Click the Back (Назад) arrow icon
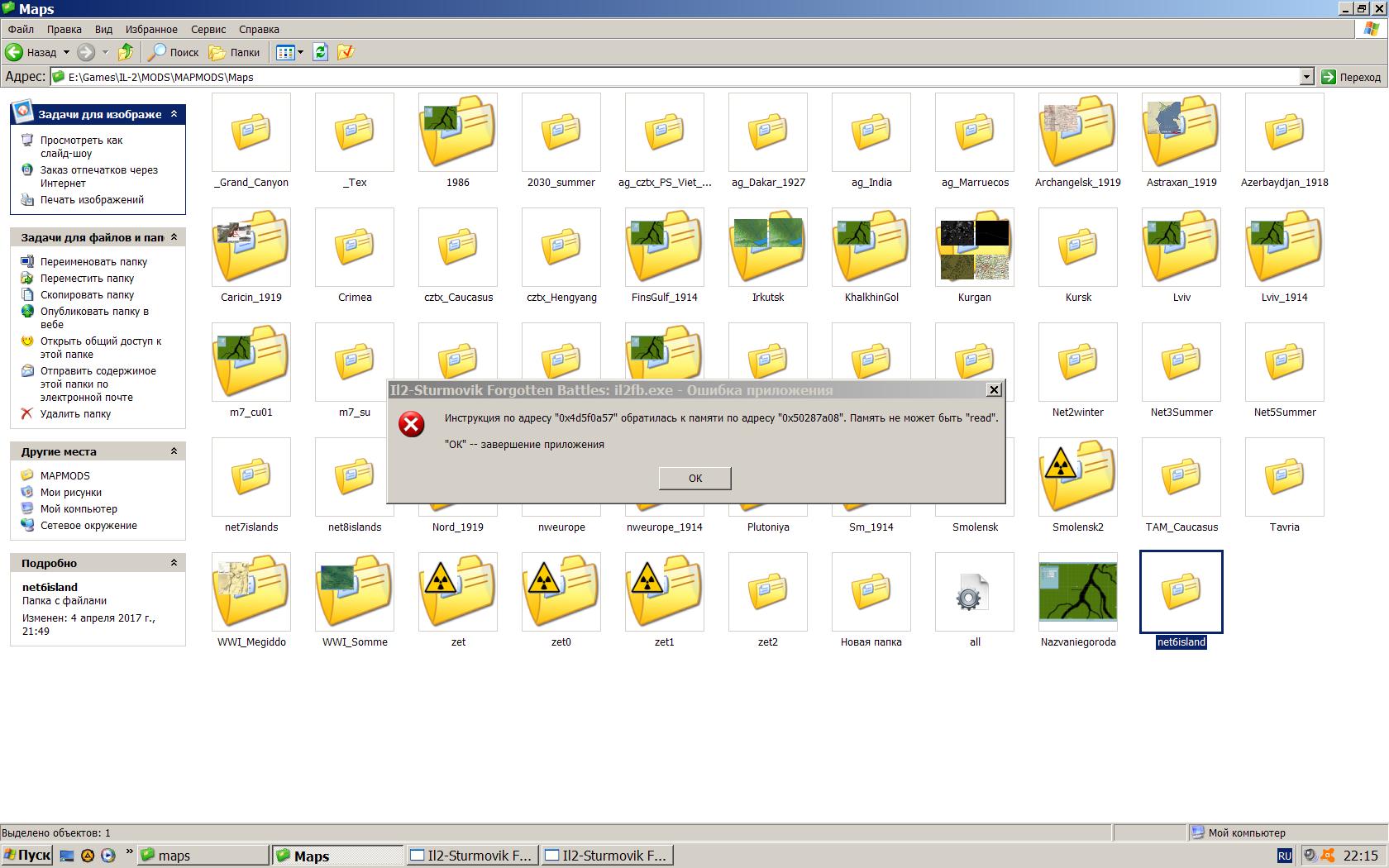 click(x=14, y=52)
